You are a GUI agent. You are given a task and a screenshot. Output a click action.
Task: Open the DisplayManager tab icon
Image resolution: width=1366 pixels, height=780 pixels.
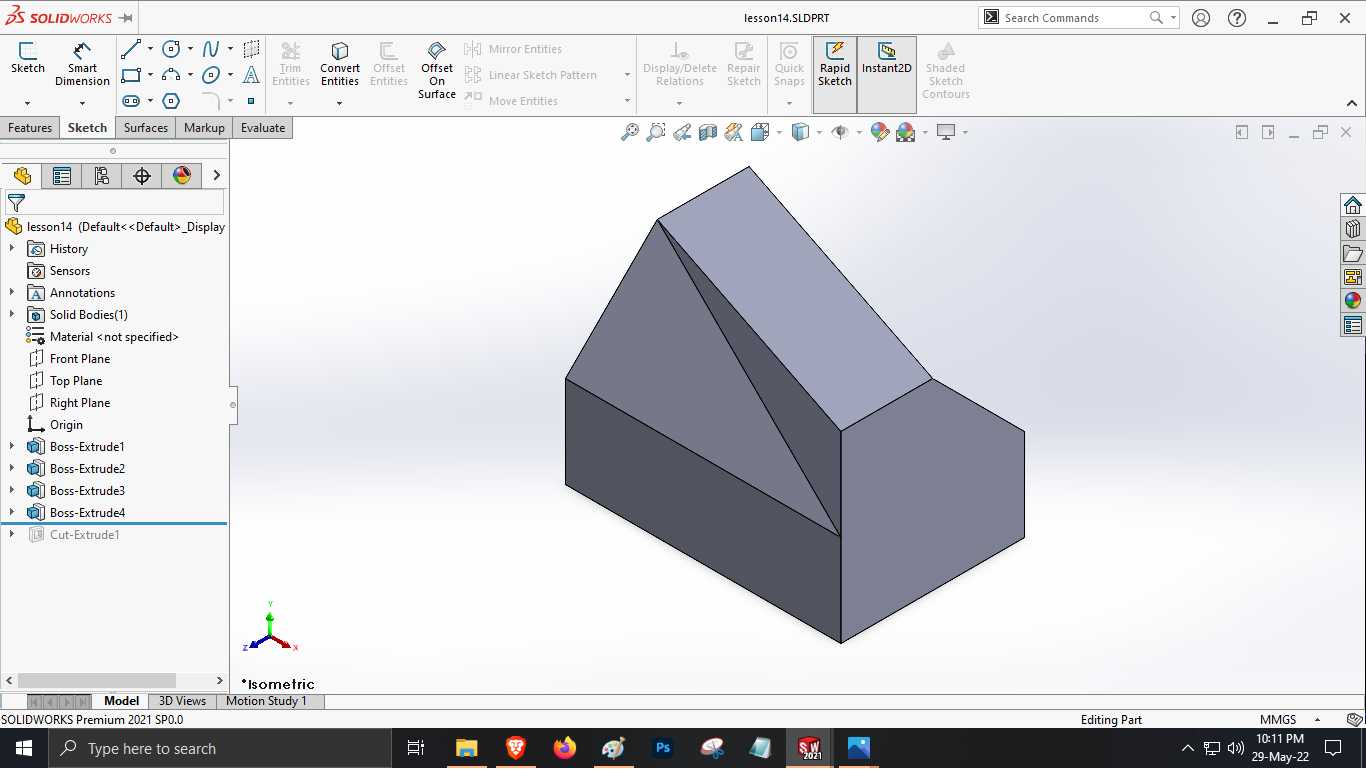(182, 176)
